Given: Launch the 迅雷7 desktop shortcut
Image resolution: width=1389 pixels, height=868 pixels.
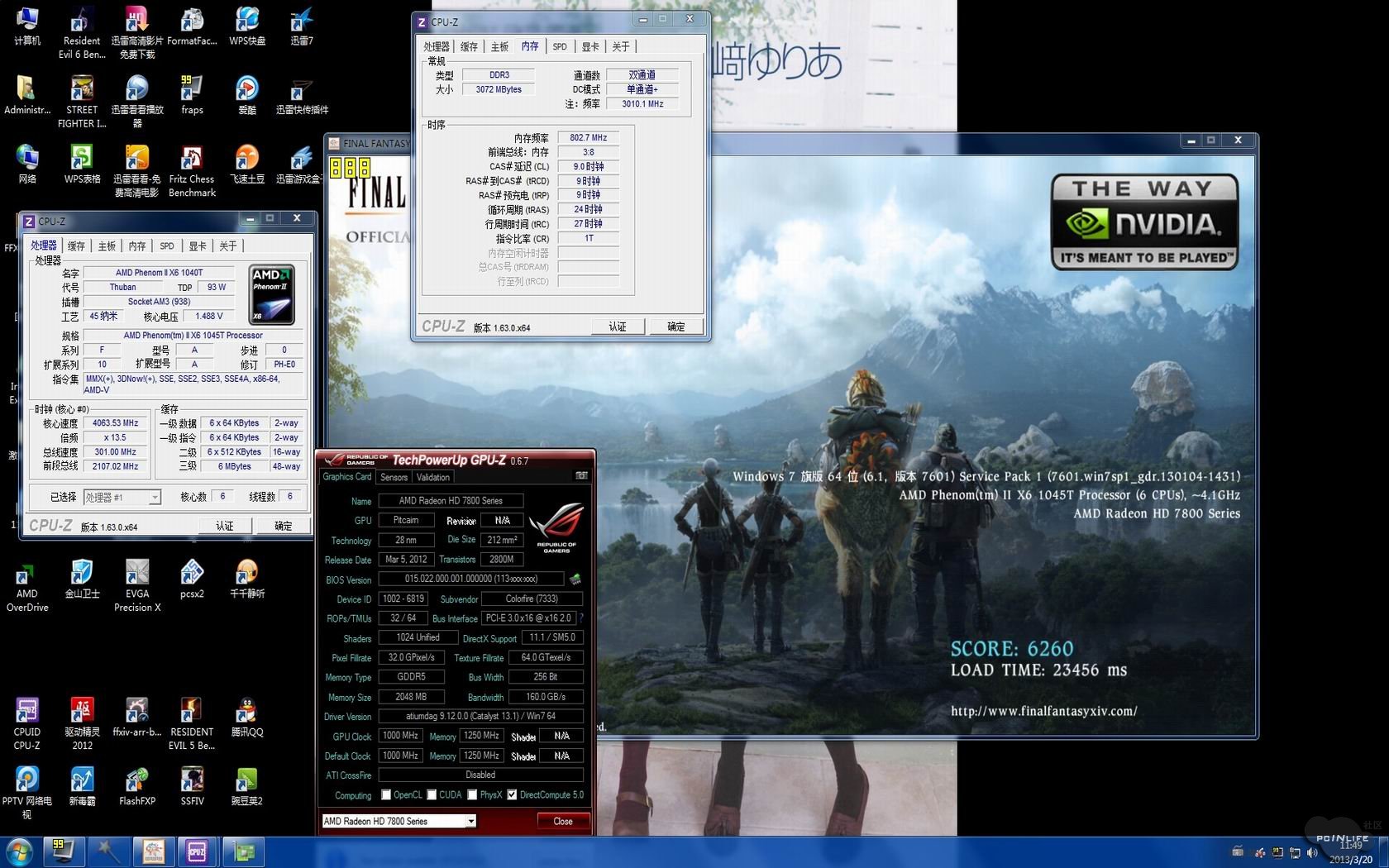Looking at the screenshot, I should coord(302,26).
